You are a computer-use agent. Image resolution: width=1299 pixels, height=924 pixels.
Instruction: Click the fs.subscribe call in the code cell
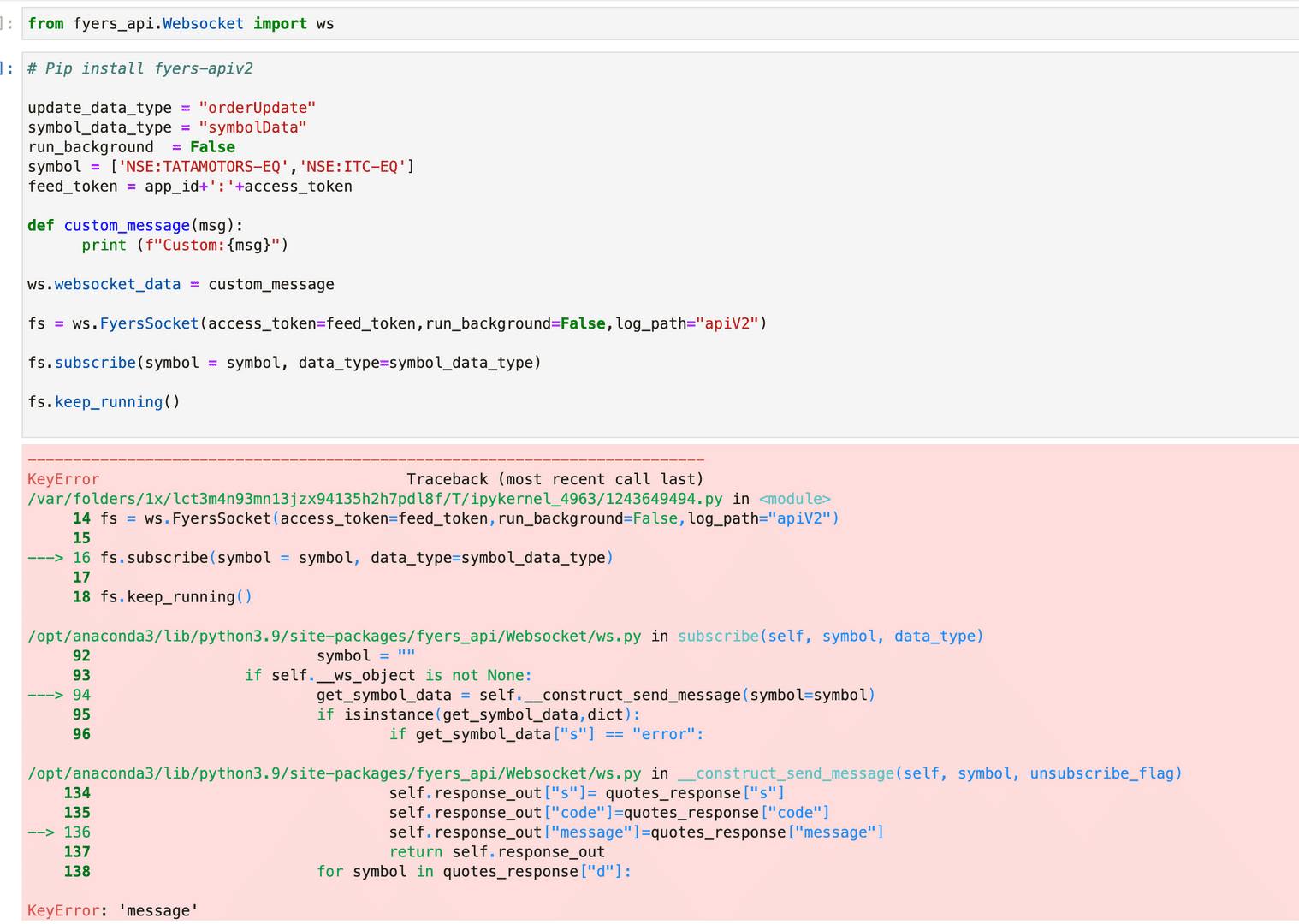click(x=284, y=364)
